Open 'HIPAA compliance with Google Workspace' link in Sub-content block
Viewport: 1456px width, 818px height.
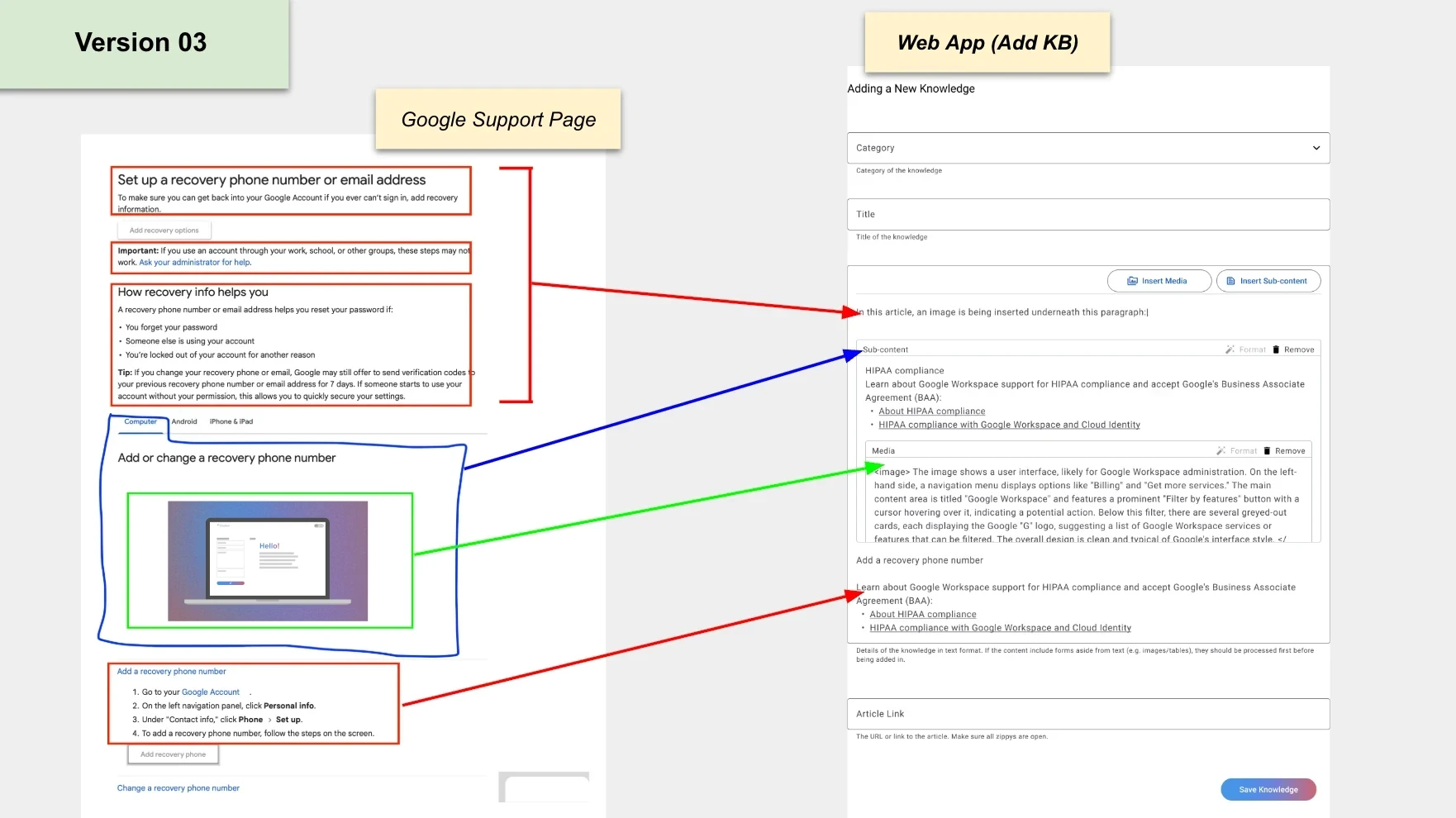pos(1009,425)
